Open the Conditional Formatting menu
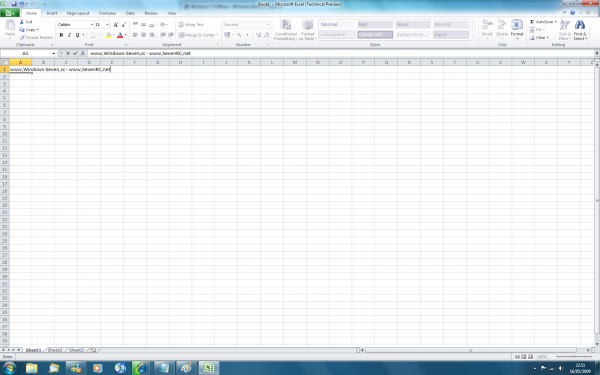The width and height of the screenshot is (600, 375). (x=285, y=30)
